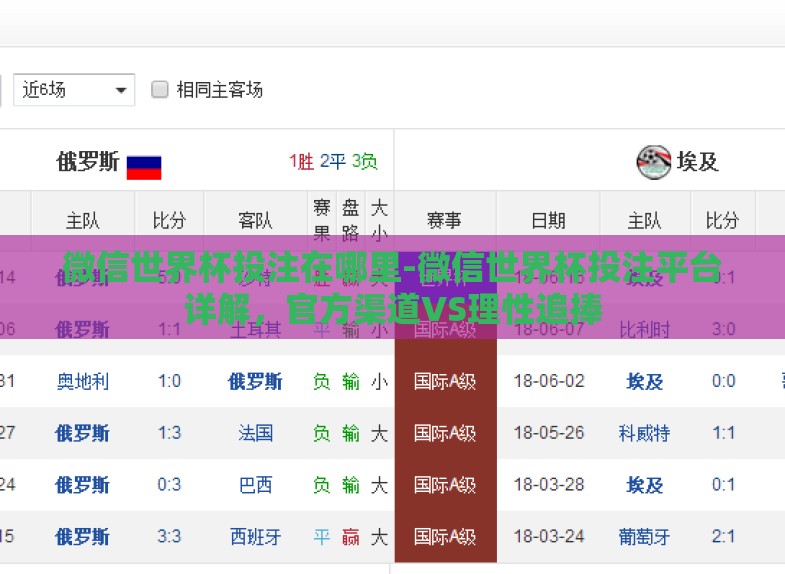Click the 平 result in 西班牙 row
785x574 pixels.
point(321,537)
